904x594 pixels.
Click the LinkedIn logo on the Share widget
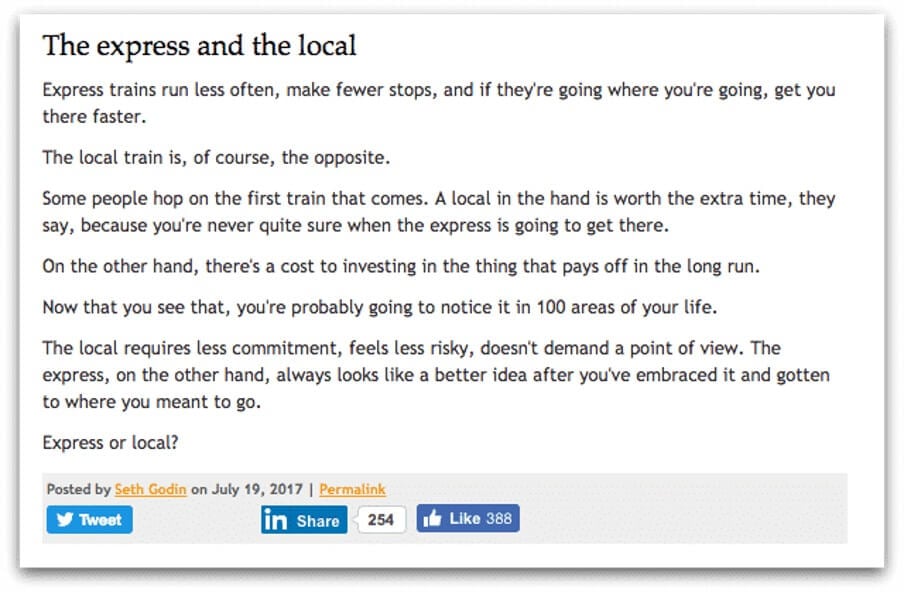(x=278, y=519)
